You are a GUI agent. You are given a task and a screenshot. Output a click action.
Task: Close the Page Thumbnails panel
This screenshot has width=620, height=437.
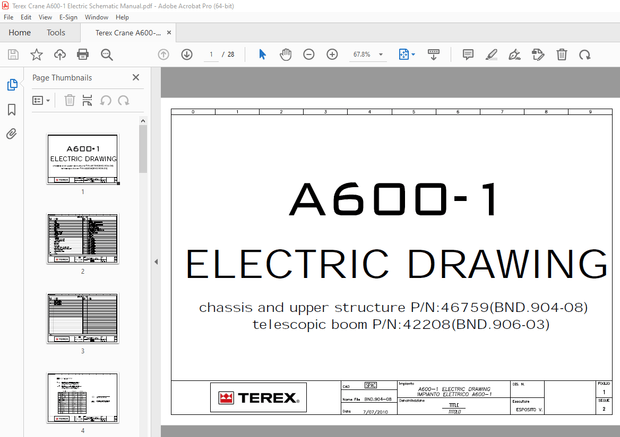click(x=136, y=78)
